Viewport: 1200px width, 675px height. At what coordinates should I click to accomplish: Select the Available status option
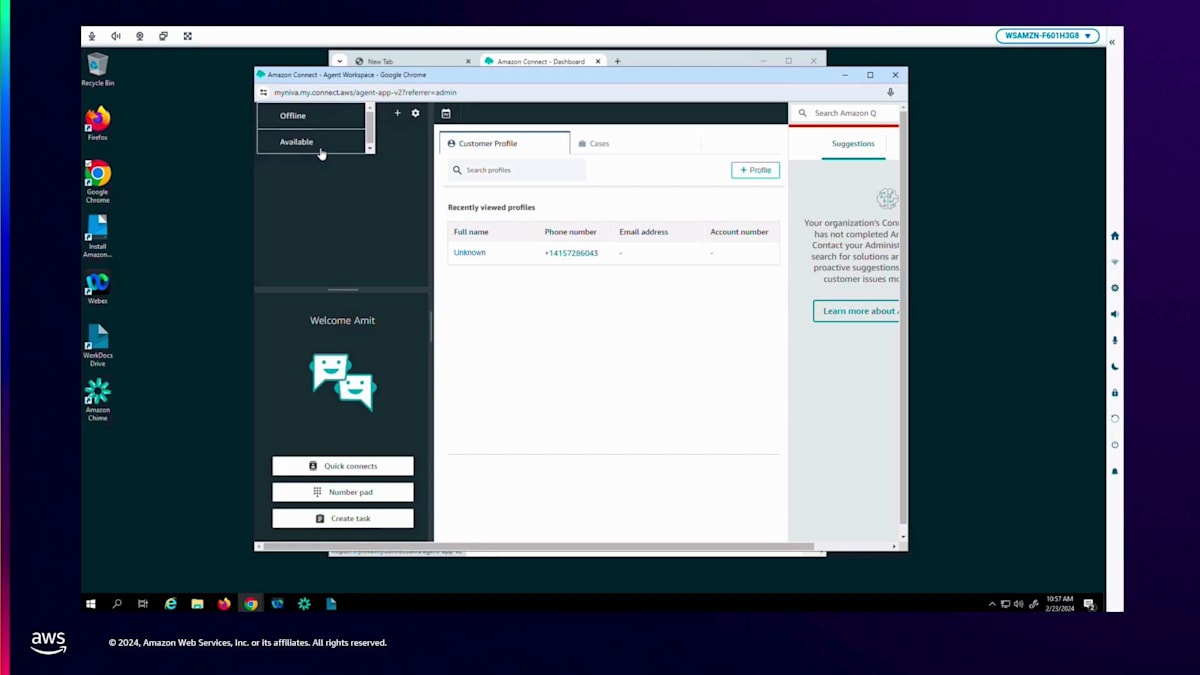tap(311, 142)
